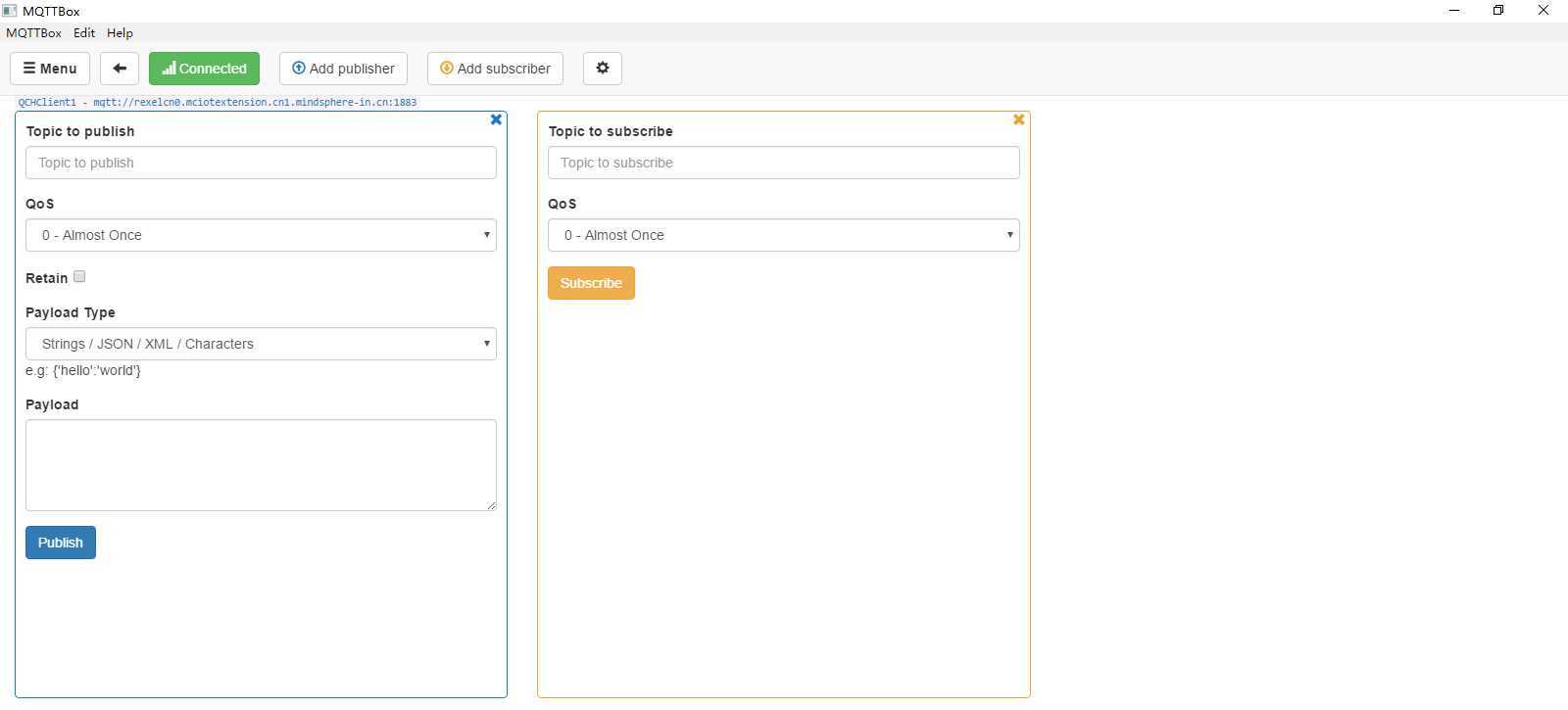Go back using the left arrow button

[120, 69]
